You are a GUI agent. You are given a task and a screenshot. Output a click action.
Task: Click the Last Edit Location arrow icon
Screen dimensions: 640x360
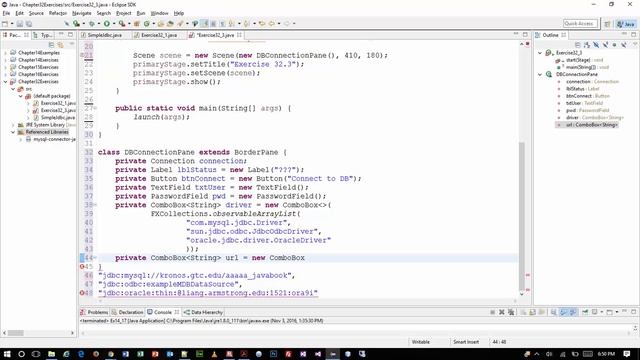(262, 24)
